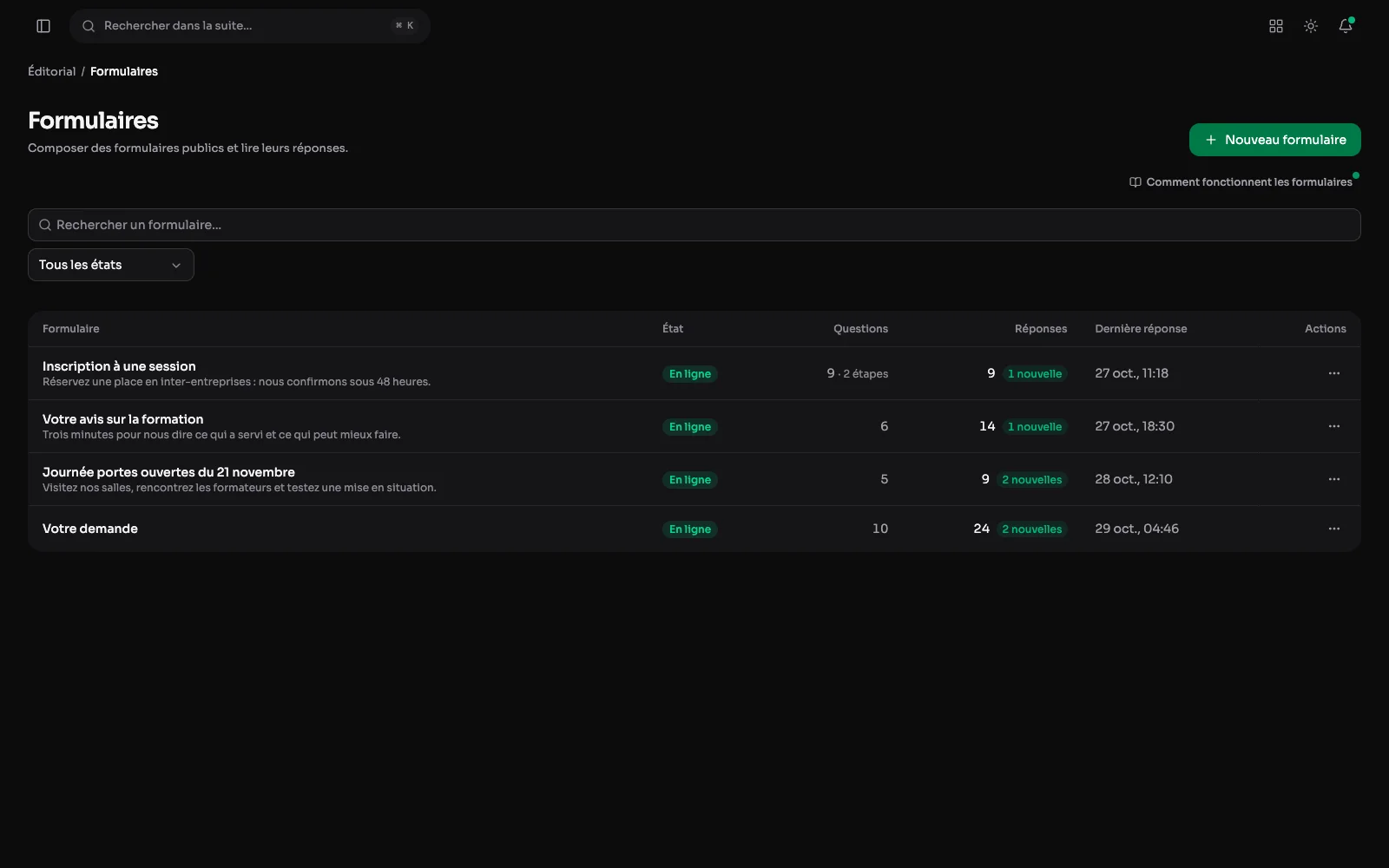Open form Journée portes ouvertes du 21 novembre
Viewport: 1389px width, 868px height.
[x=168, y=472]
